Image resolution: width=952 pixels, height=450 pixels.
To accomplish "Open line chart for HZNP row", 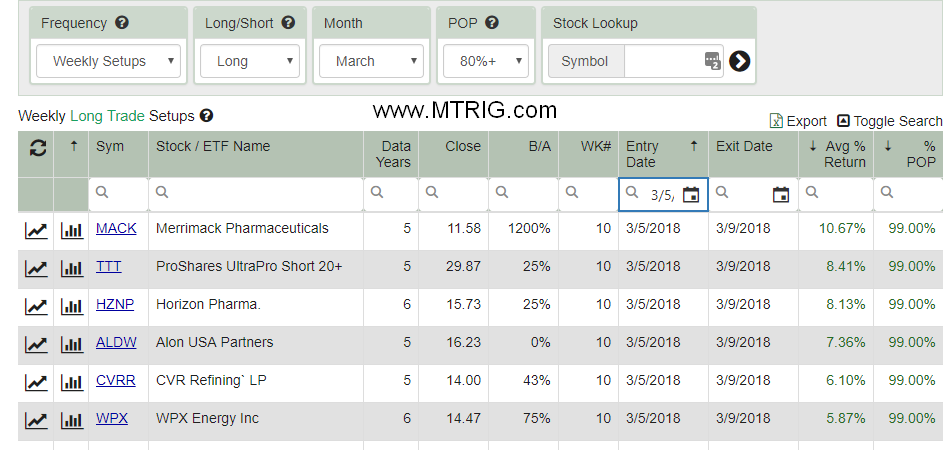I will [x=36, y=307].
